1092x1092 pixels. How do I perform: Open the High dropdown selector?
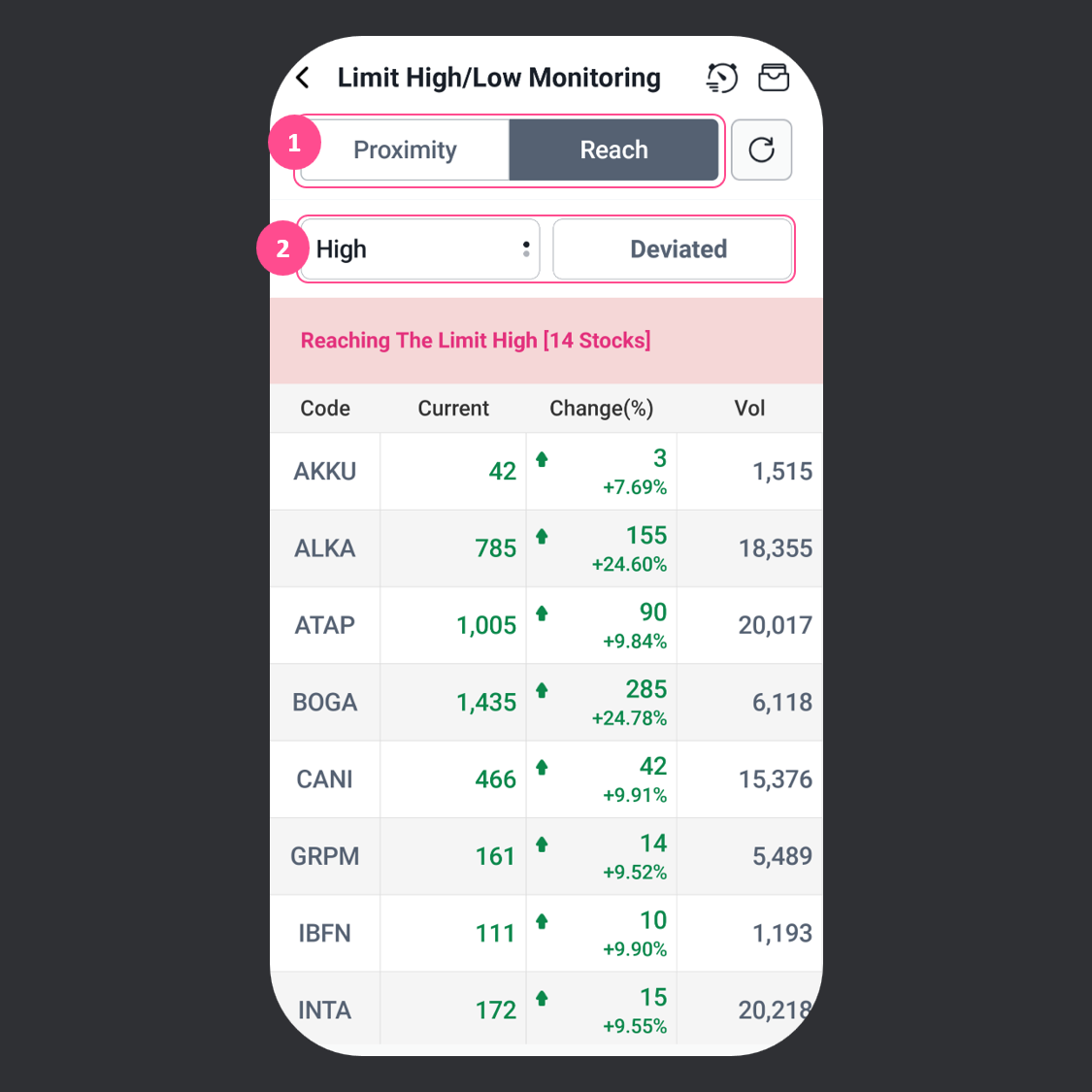tap(418, 249)
